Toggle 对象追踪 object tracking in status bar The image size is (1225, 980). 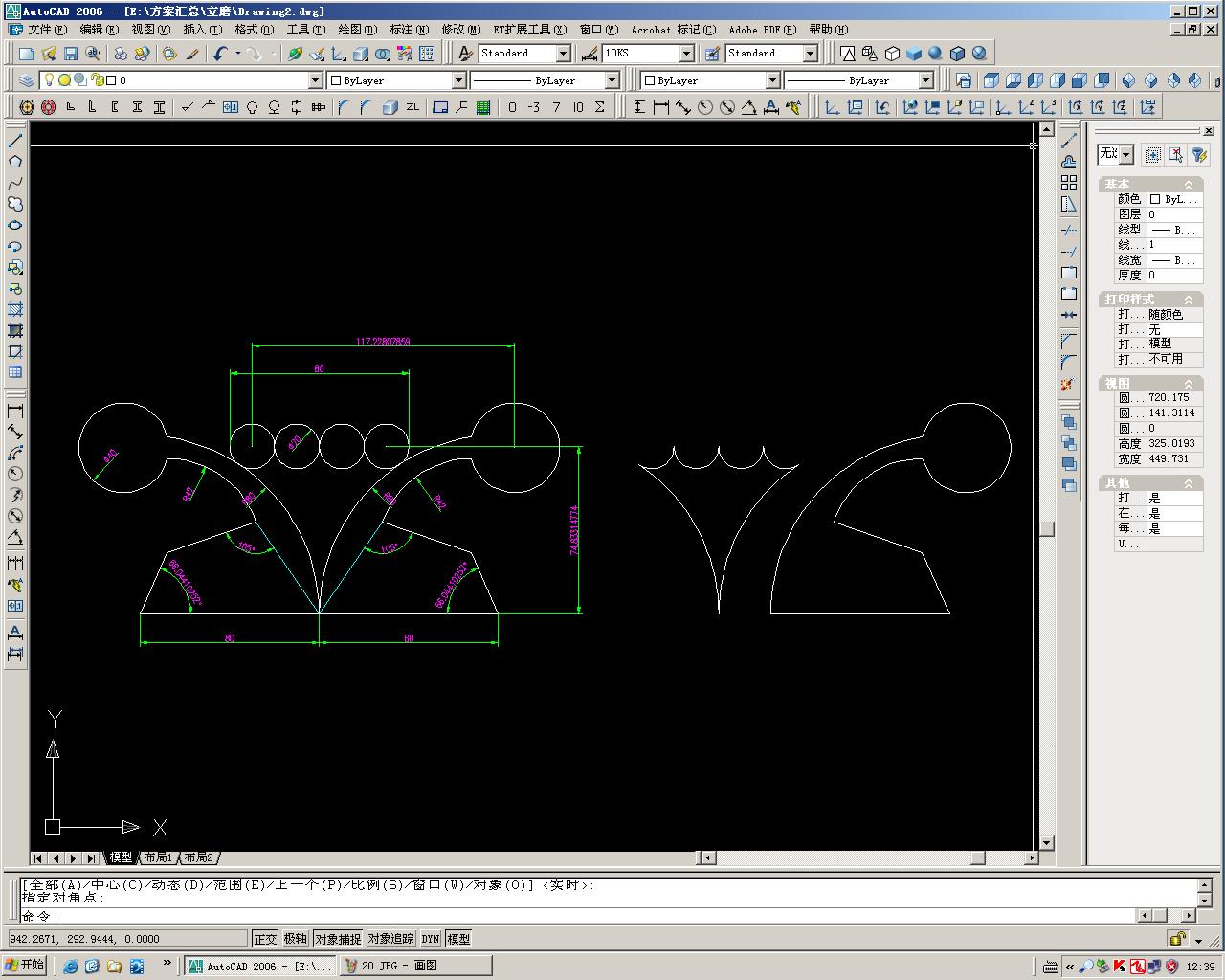[391, 939]
